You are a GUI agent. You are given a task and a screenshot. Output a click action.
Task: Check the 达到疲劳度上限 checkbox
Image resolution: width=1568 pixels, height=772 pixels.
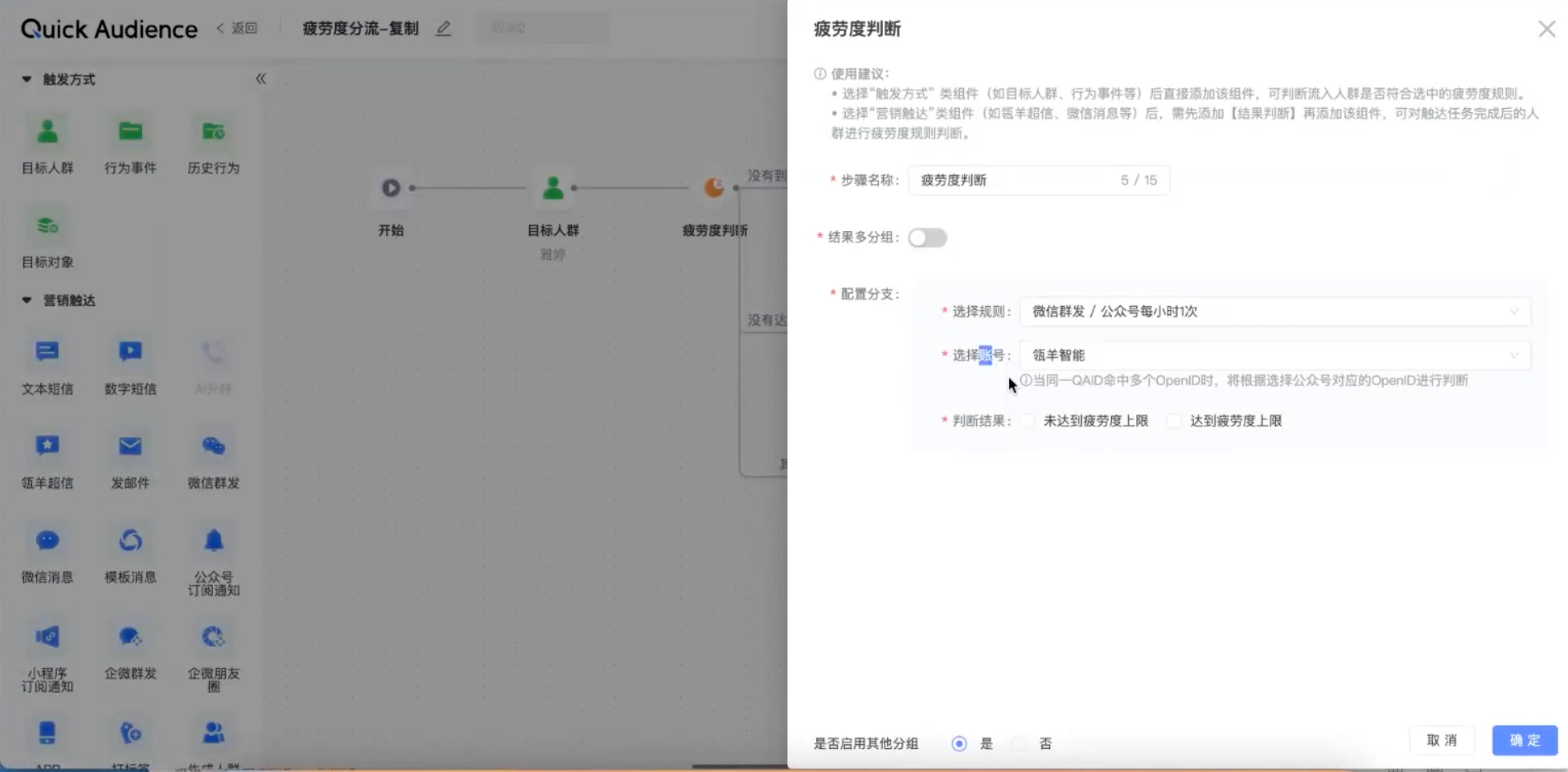tap(1174, 421)
